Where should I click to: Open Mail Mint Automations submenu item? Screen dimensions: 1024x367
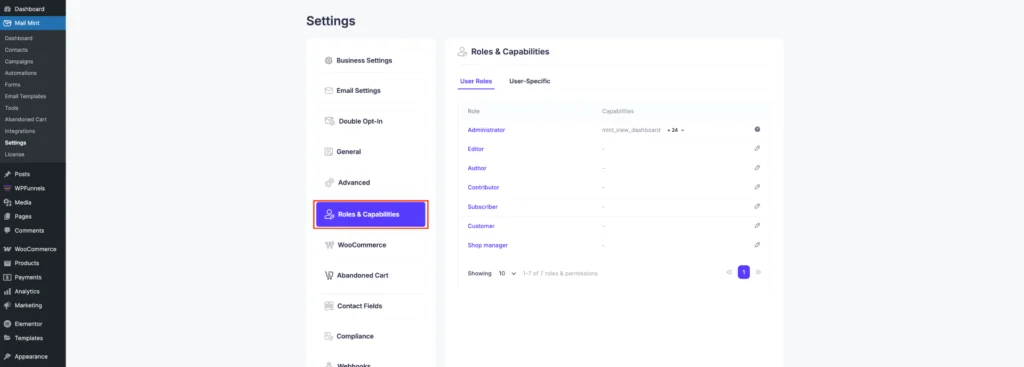click(x=21, y=73)
